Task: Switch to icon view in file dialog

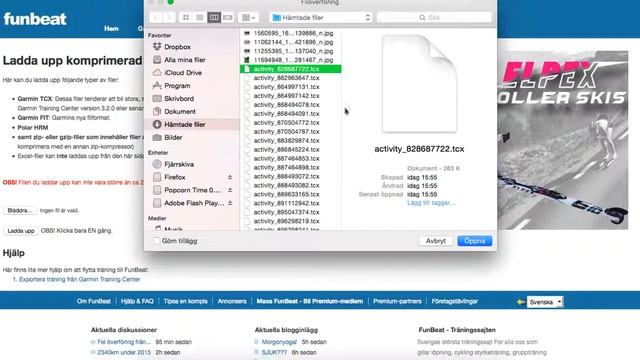Action: pyautogui.click(x=186, y=18)
